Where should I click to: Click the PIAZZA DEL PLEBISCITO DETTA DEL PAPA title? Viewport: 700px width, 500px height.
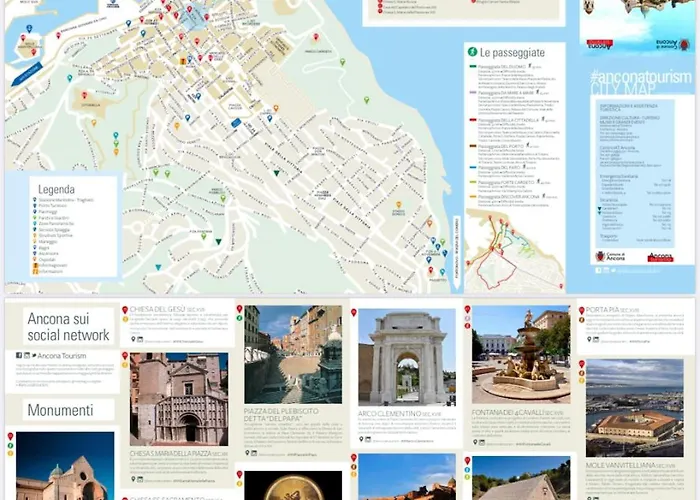coord(281,415)
